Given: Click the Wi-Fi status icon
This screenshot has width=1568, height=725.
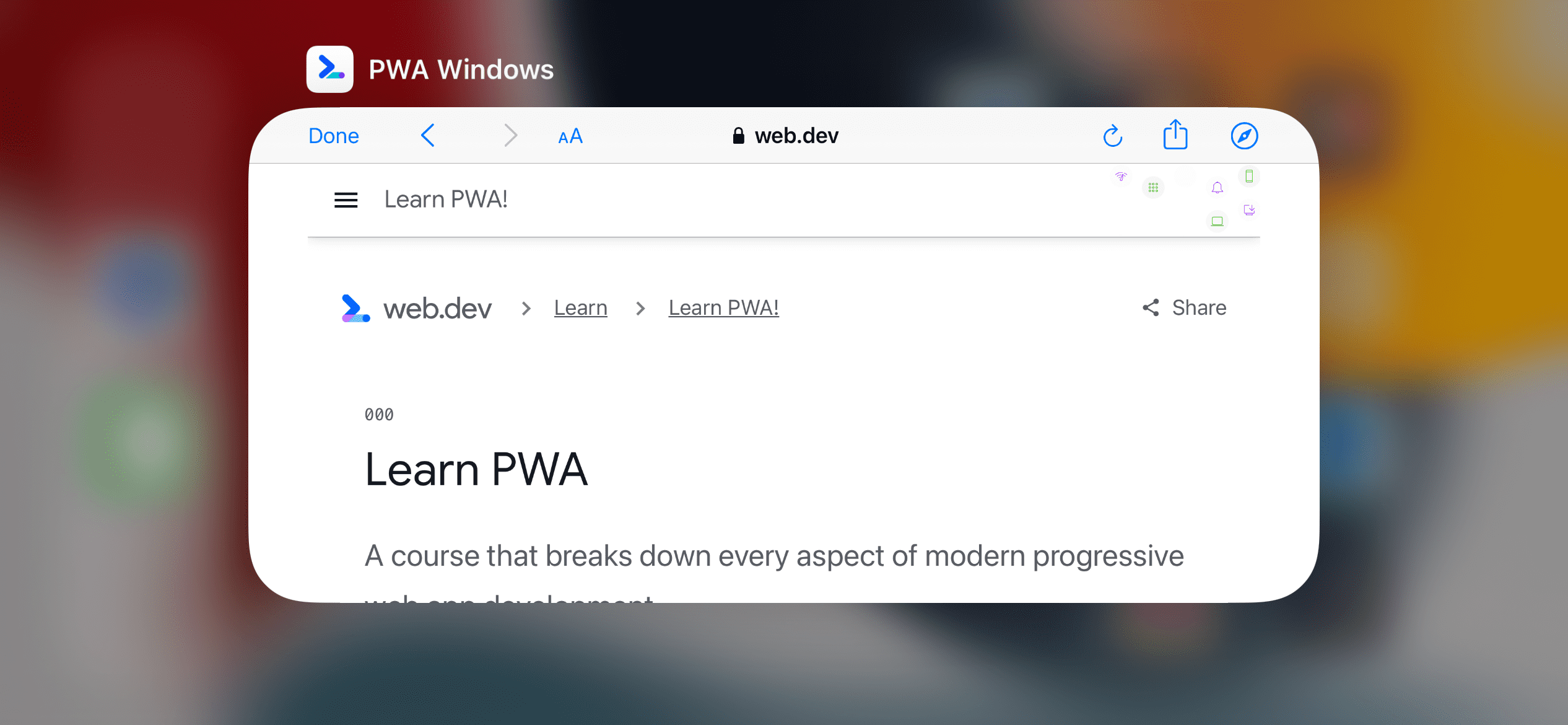Looking at the screenshot, I should (x=1120, y=177).
